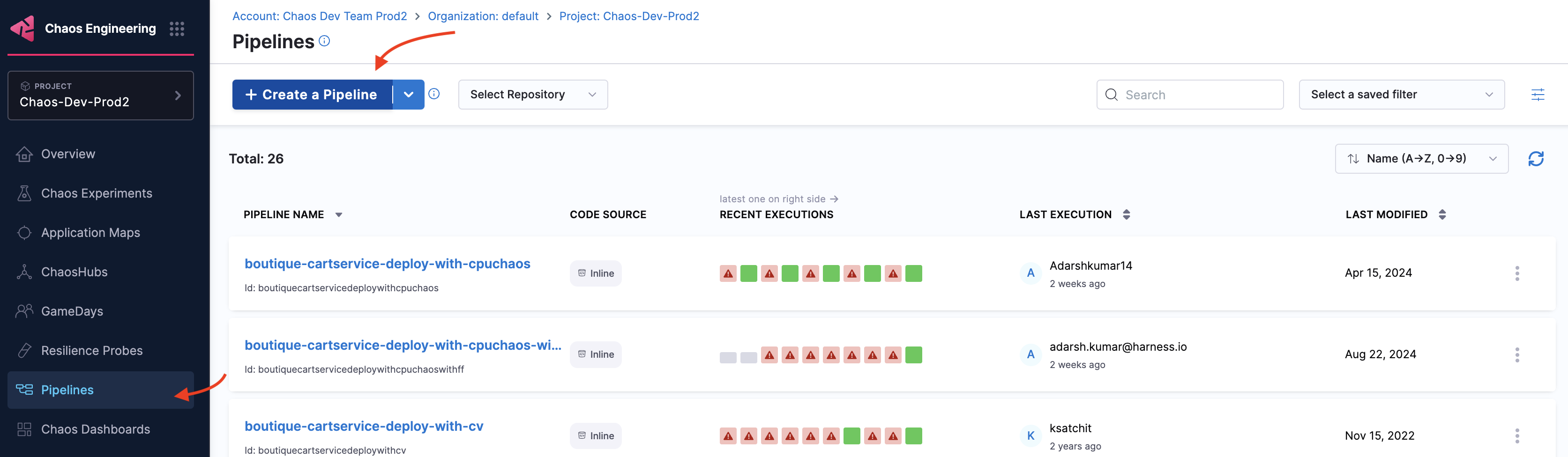
Task: Expand the Create a Pipeline dropdown arrow
Action: pyautogui.click(x=409, y=94)
